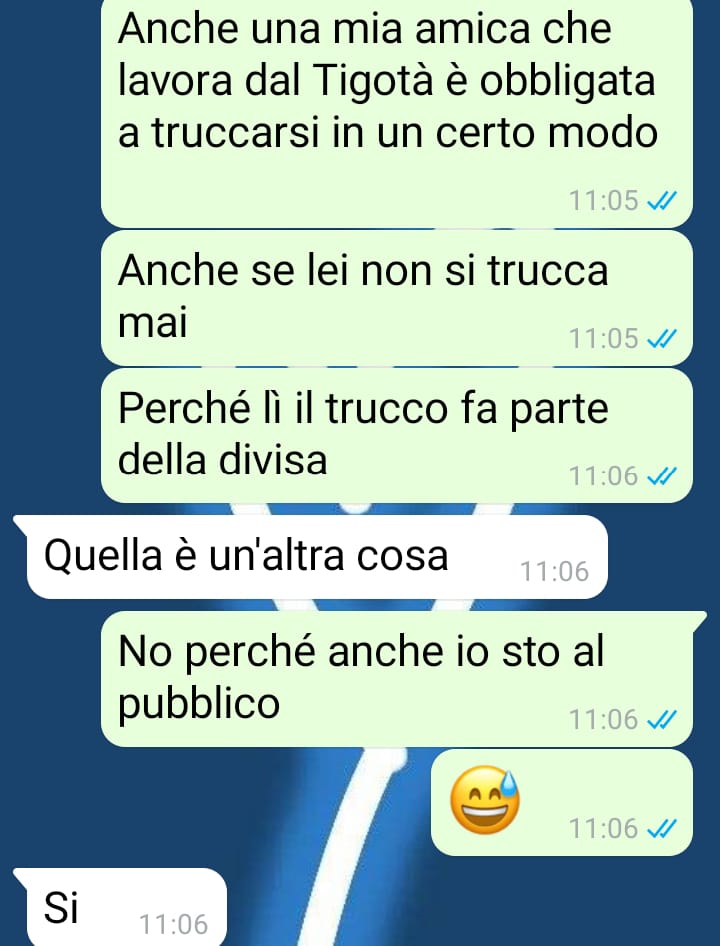Tap the 11:06 timestamp on 'della divisa' message

[604, 477]
